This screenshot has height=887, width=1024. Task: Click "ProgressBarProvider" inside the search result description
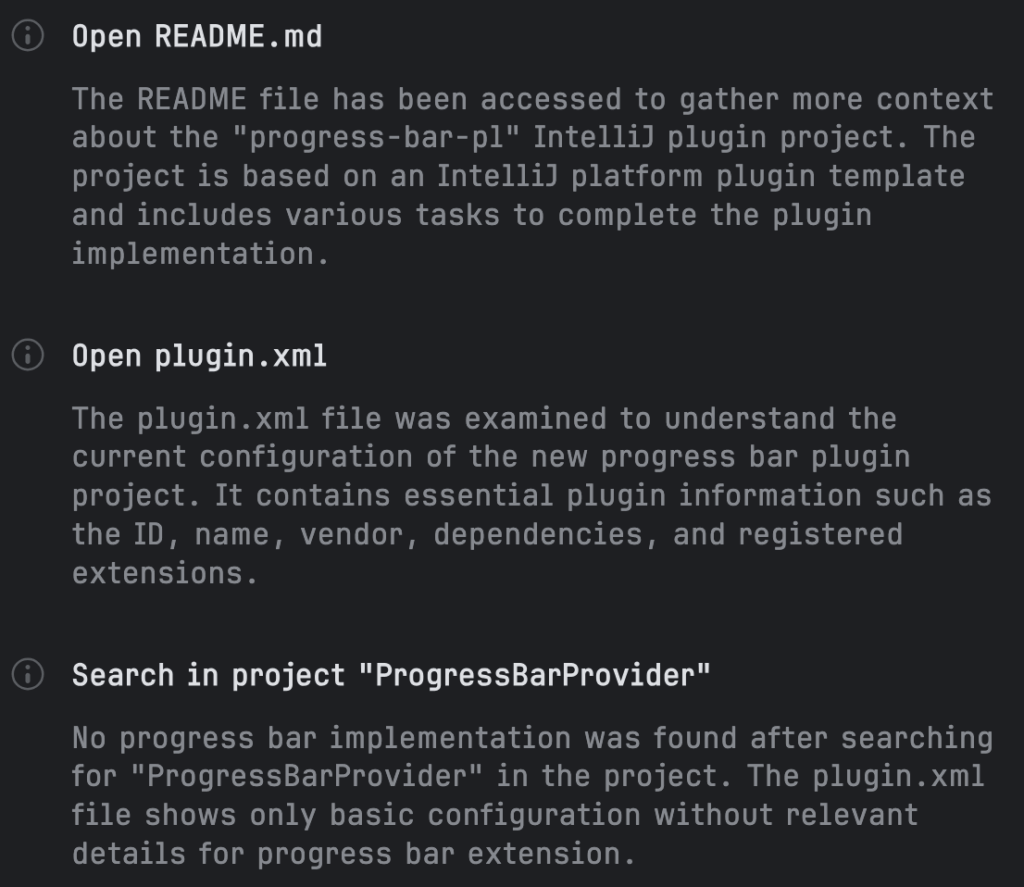point(333,776)
